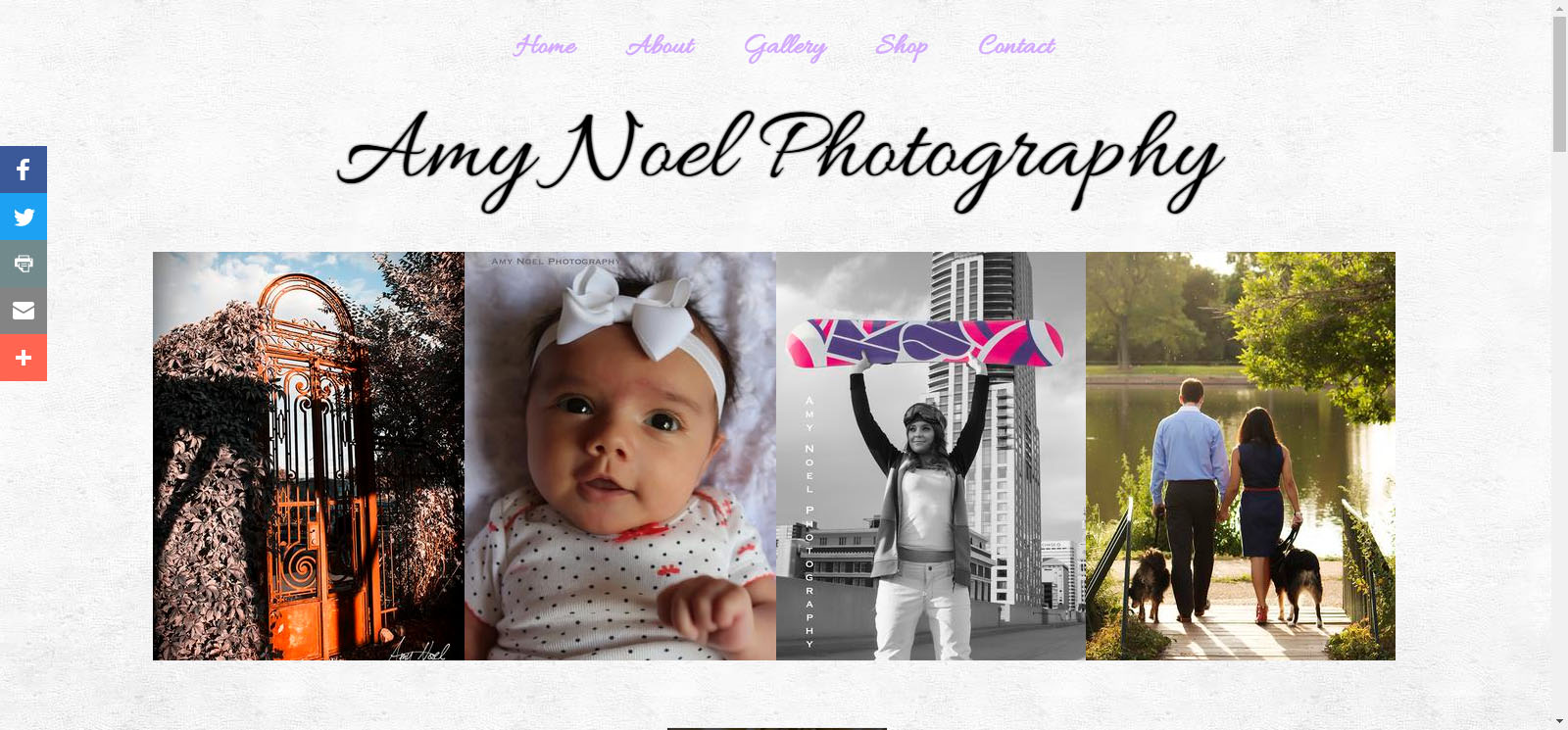Click the vertical scrollbar thumb
The image size is (1568, 730).
[1559, 84]
